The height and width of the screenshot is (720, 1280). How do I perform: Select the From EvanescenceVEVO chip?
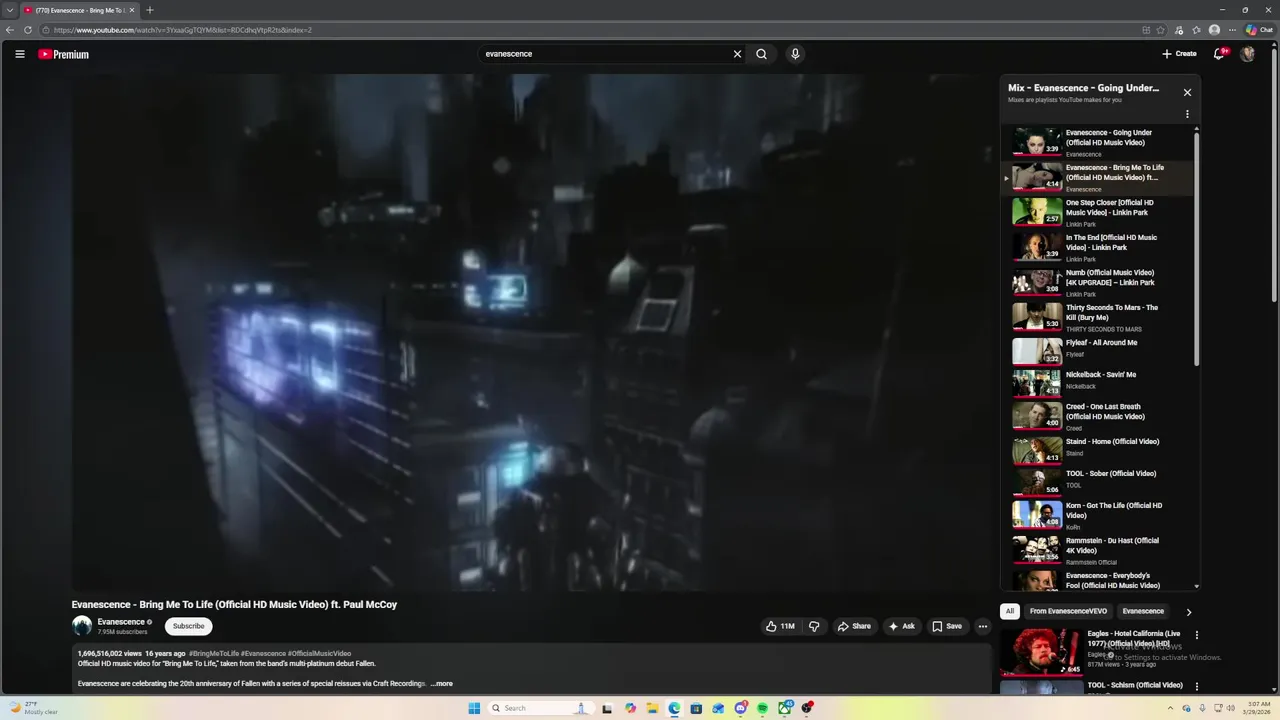pyautogui.click(x=1068, y=611)
